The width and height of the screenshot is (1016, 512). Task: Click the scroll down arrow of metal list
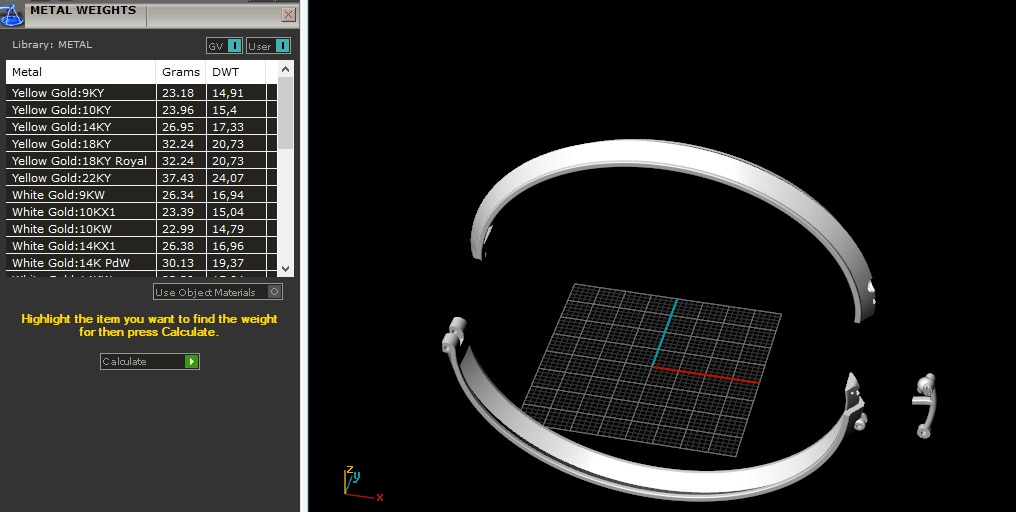click(x=286, y=268)
